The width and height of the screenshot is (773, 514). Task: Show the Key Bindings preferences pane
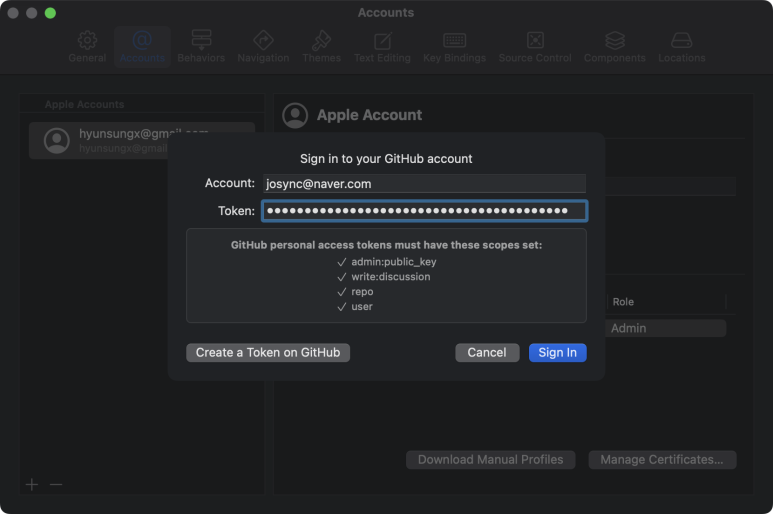[455, 47]
